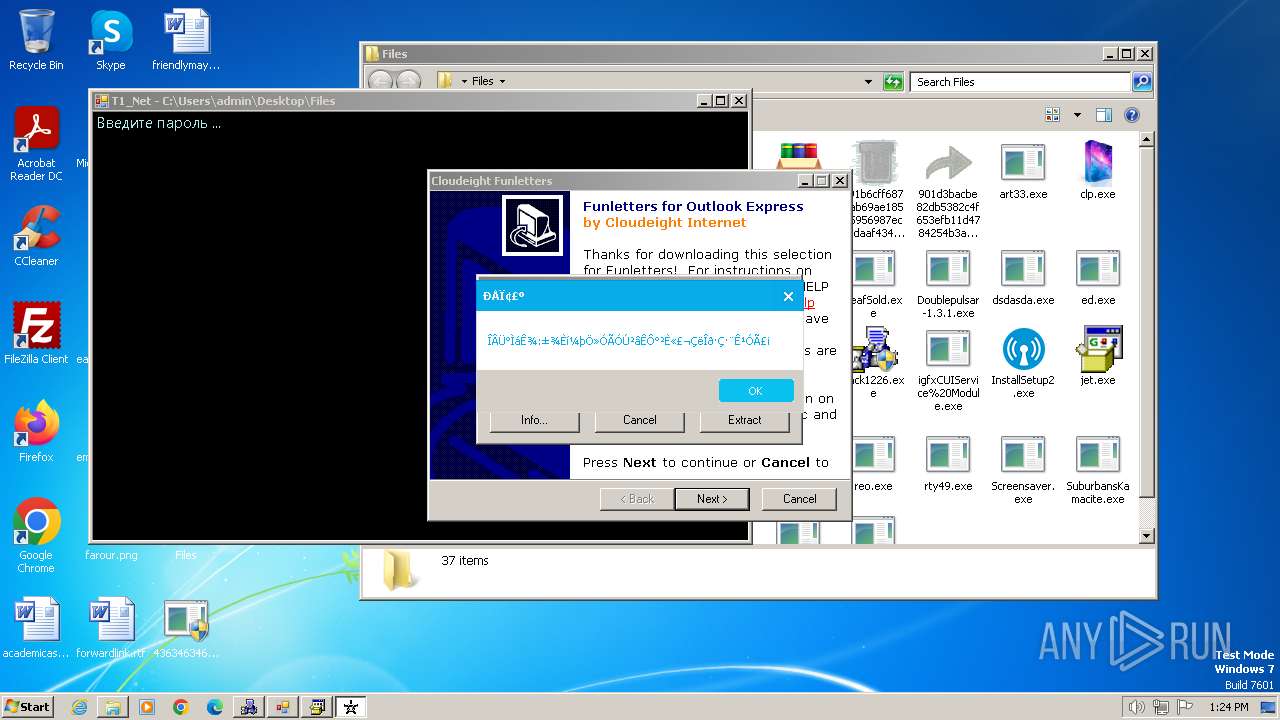Viewport: 1280px width, 720px height.
Task: Click OK in the garbled message dialog
Action: point(755,391)
